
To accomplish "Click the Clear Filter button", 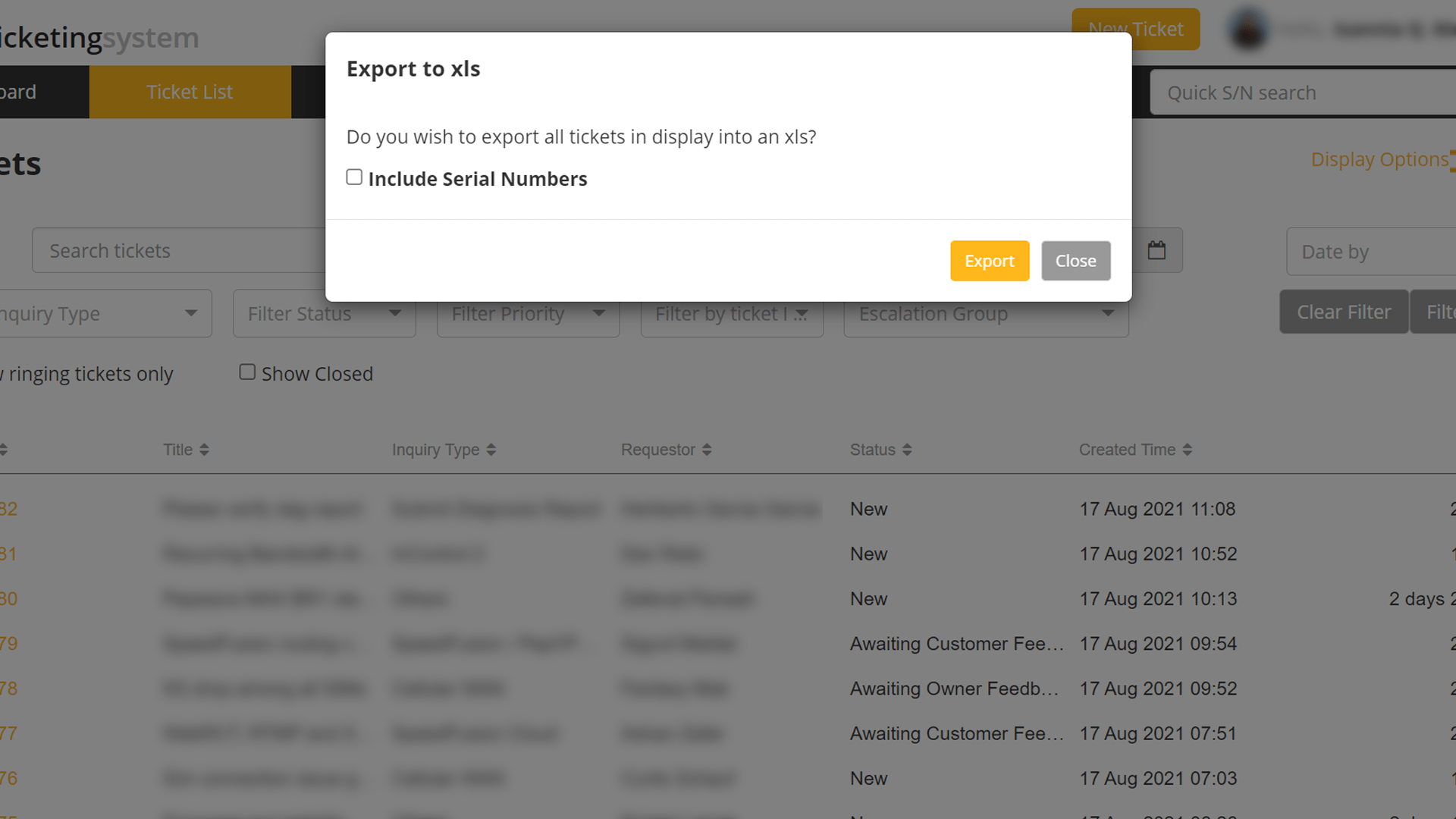I will click(x=1343, y=312).
